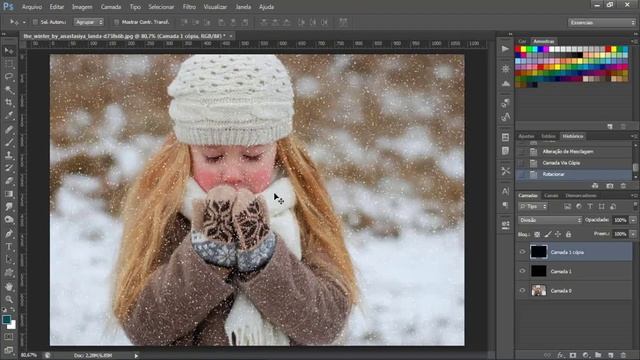The height and width of the screenshot is (360, 640).
Task: Select the Eyedropper tool
Action: click(9, 116)
